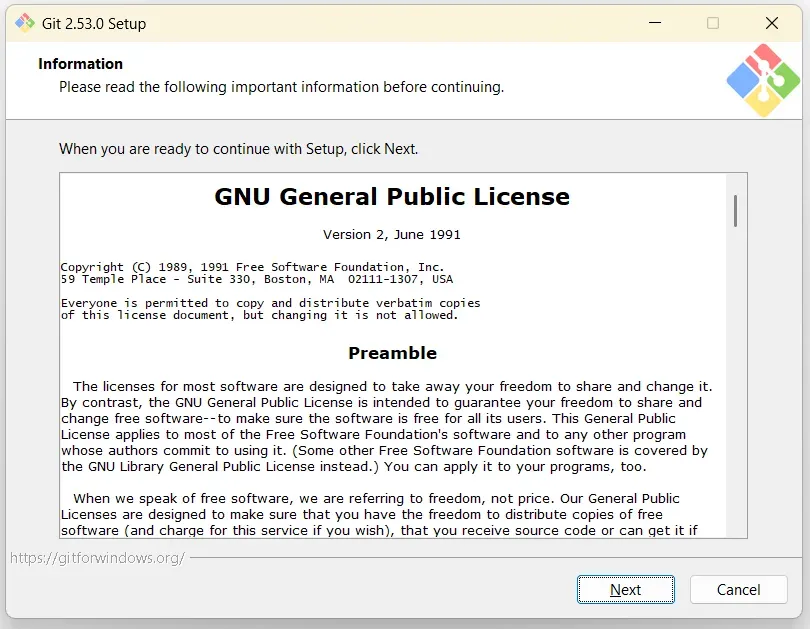The height and width of the screenshot is (629, 810).
Task: Close the Git Setup window
Action: click(x=772, y=23)
